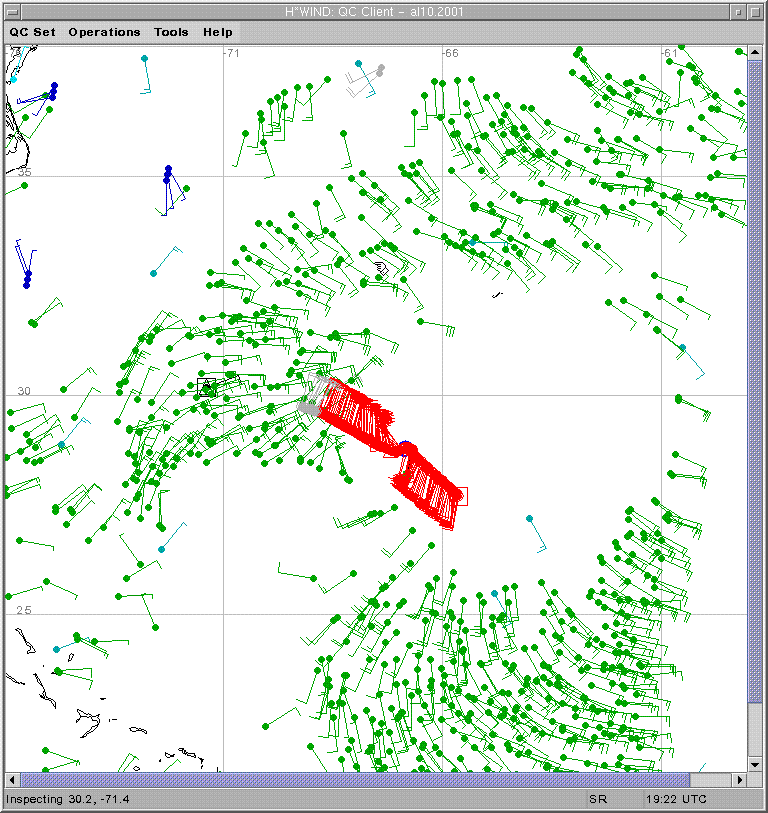The image size is (768, 813).
Task: Click the square marker at red track's southeast end
Action: click(459, 495)
